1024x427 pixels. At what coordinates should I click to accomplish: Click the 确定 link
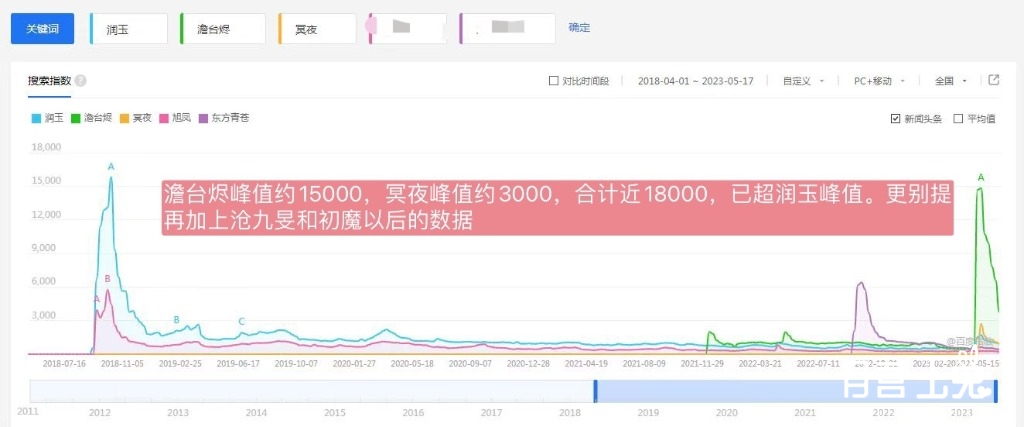coord(579,28)
